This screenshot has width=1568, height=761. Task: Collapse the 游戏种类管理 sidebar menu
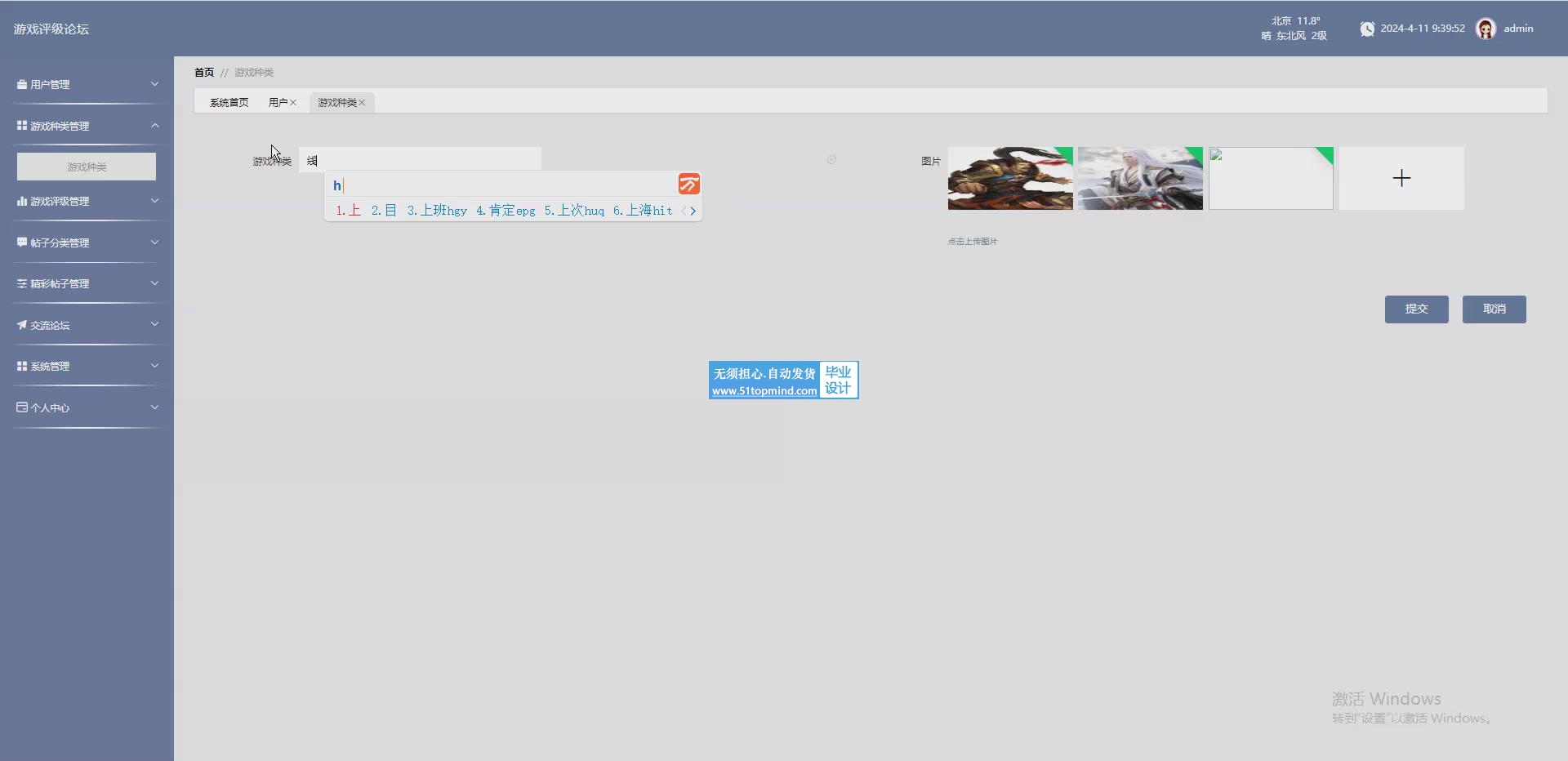87,126
